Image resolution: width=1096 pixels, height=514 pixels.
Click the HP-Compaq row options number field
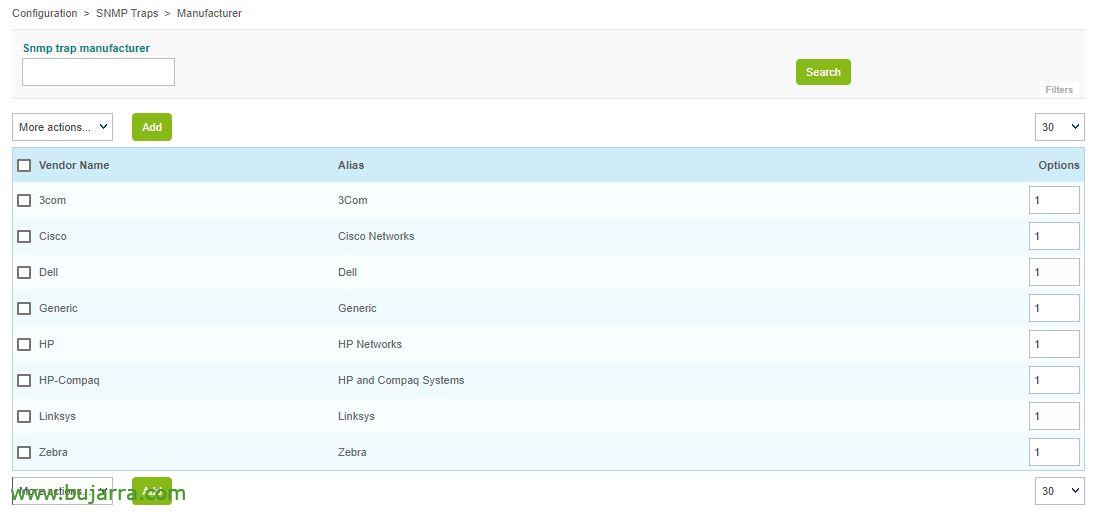point(1054,380)
